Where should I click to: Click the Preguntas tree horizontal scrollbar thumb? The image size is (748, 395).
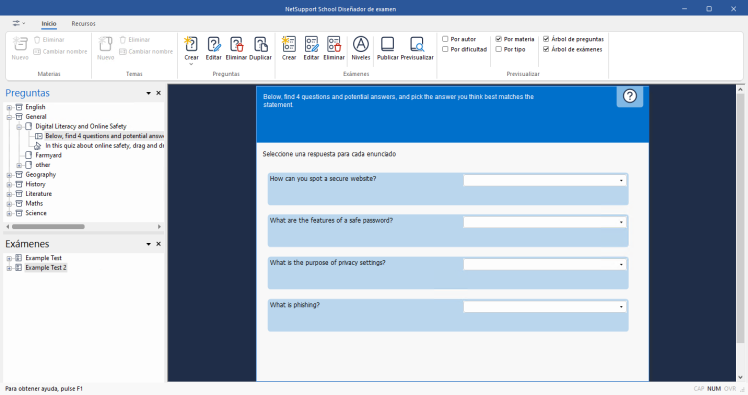pyautogui.click(x=48, y=227)
